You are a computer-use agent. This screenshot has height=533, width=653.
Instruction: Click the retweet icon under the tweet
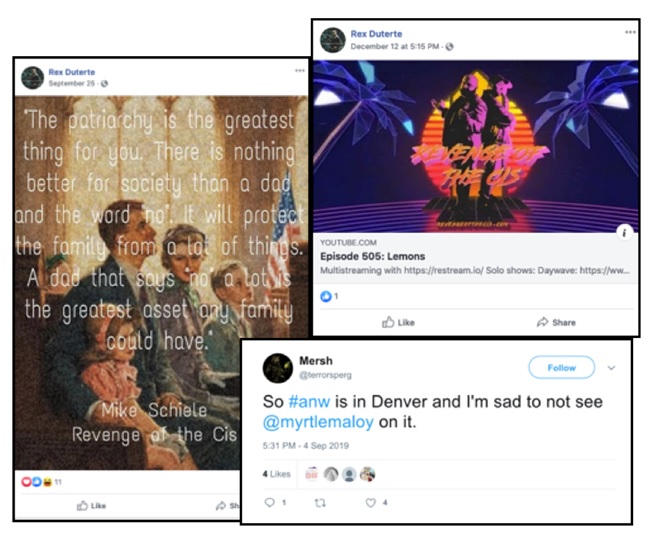319,503
